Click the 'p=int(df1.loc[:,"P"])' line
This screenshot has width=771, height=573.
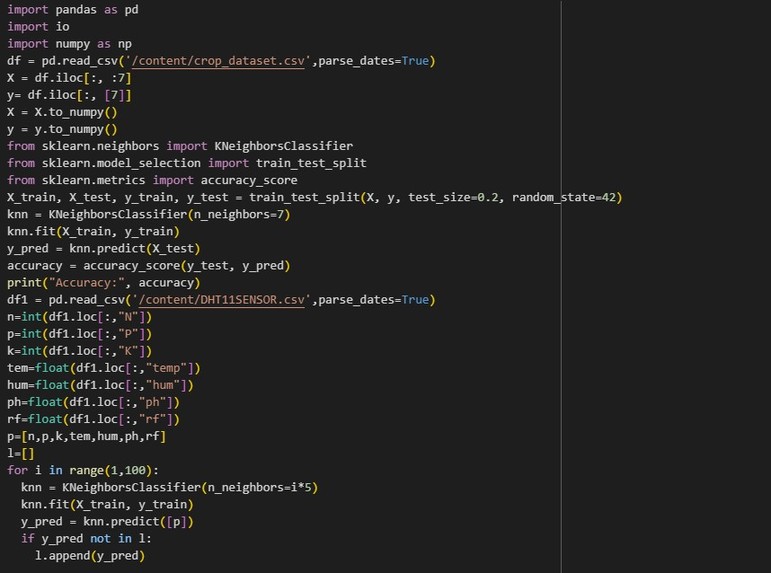(x=80, y=334)
